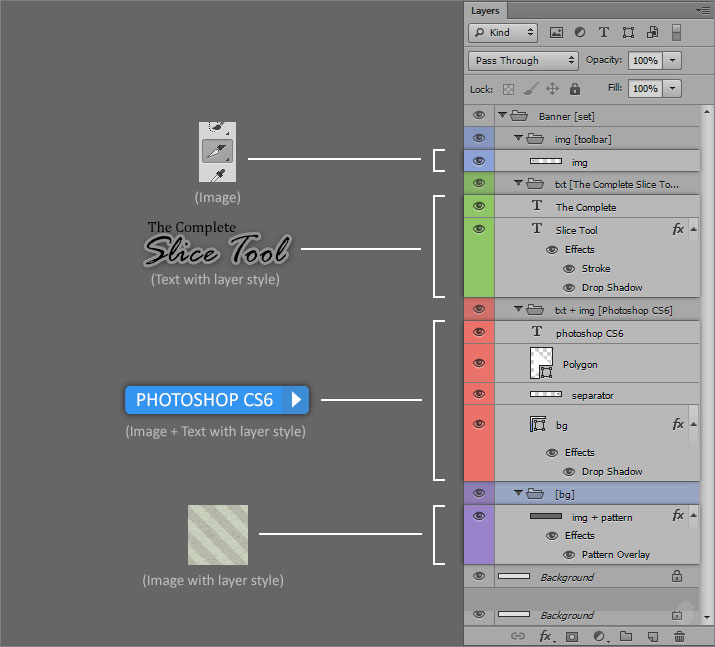Hide the Drop Shadow effect on Slice Tool

tap(569, 287)
